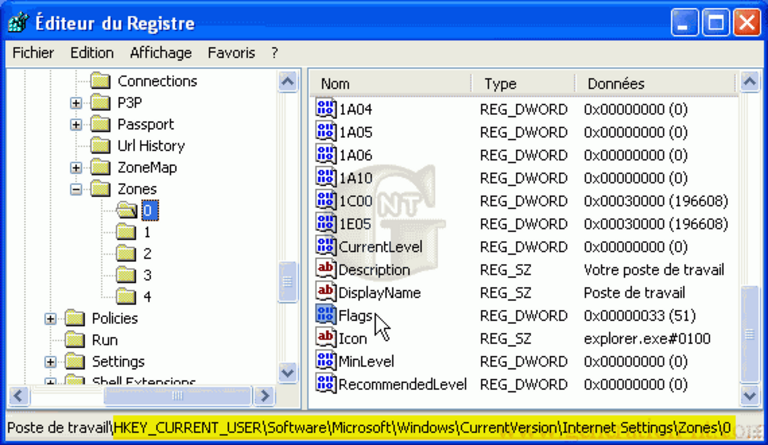Image resolution: width=768 pixels, height=445 pixels.
Task: Select the RecommendedLevel value name
Action: click(x=403, y=385)
